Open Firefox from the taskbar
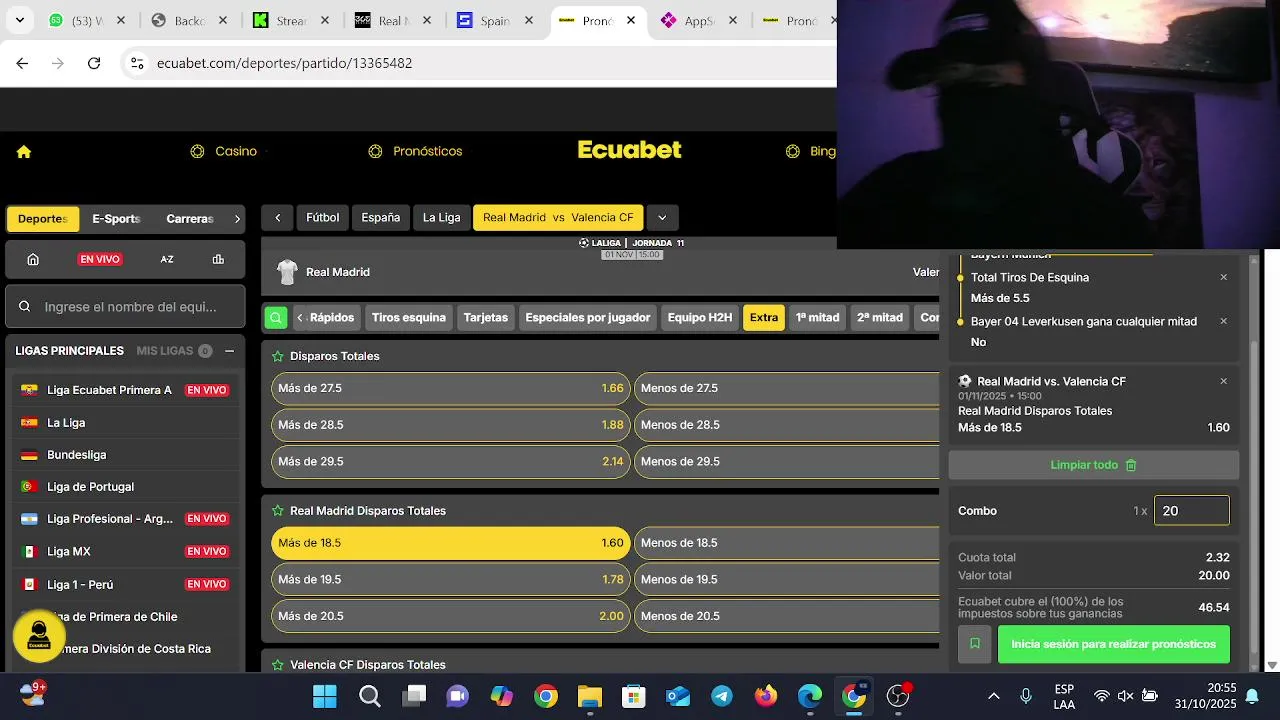This screenshot has height=720, width=1280. 766,696
